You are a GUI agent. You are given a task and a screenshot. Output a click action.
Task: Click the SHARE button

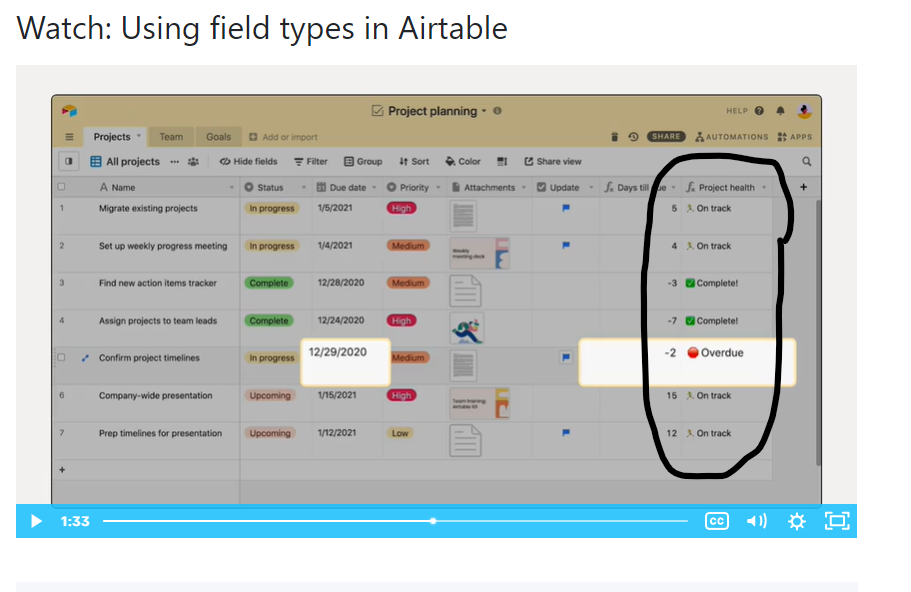pos(666,137)
